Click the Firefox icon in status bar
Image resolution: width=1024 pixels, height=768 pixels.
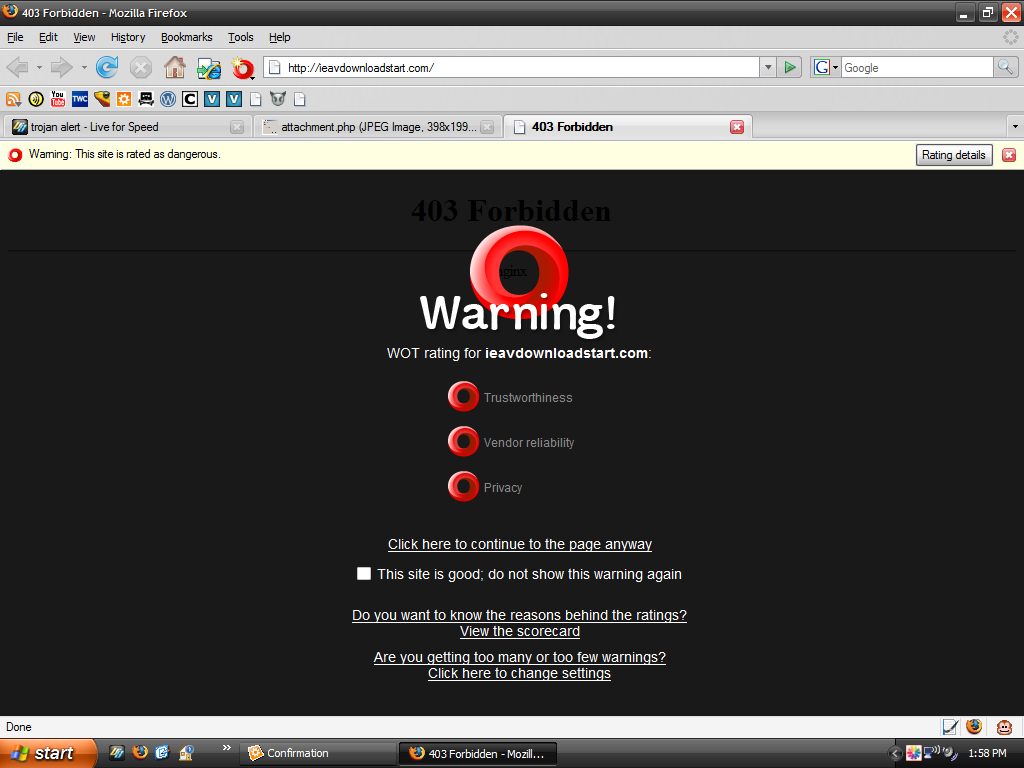point(974,727)
